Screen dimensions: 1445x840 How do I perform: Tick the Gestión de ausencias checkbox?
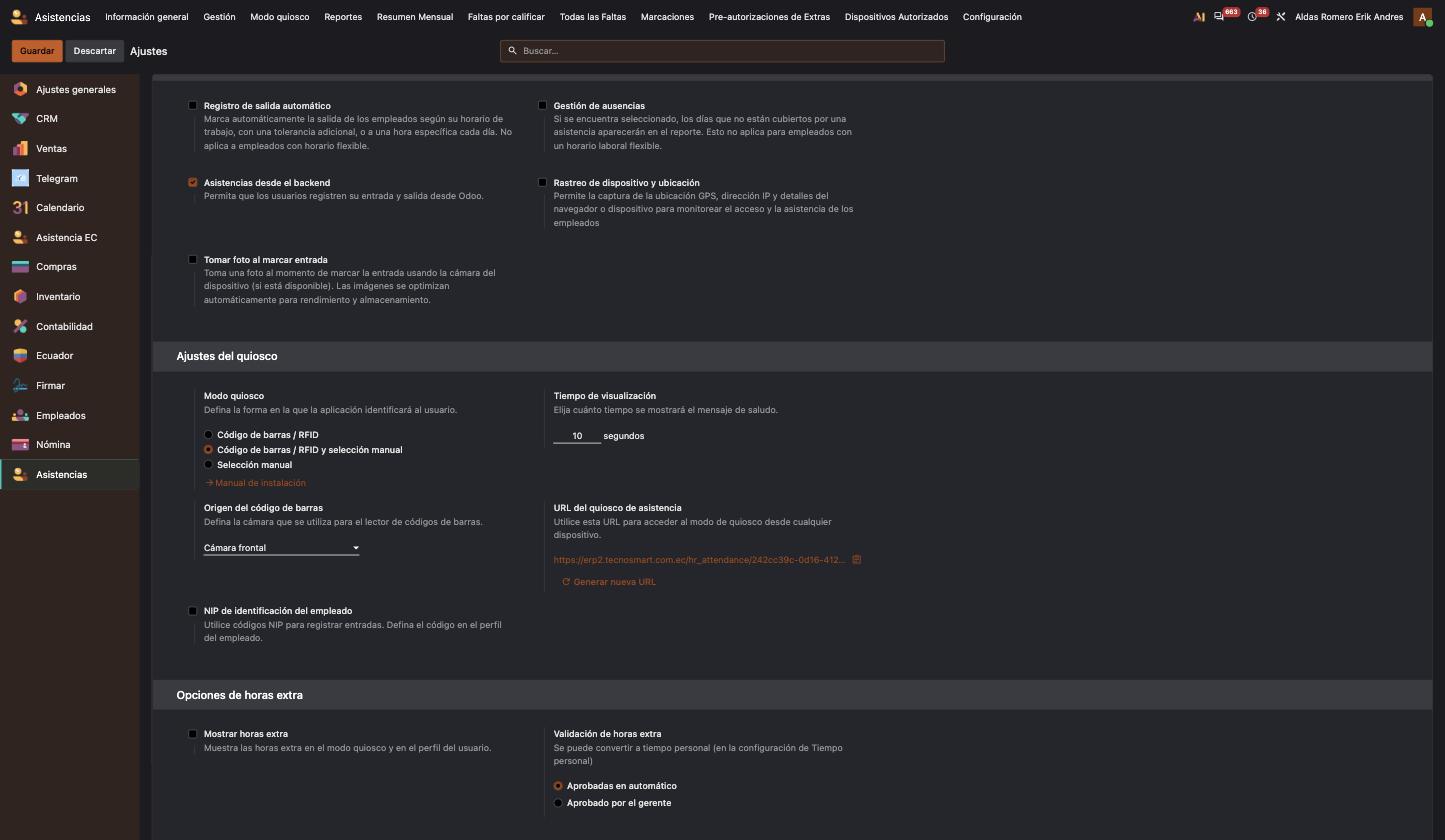click(x=543, y=105)
